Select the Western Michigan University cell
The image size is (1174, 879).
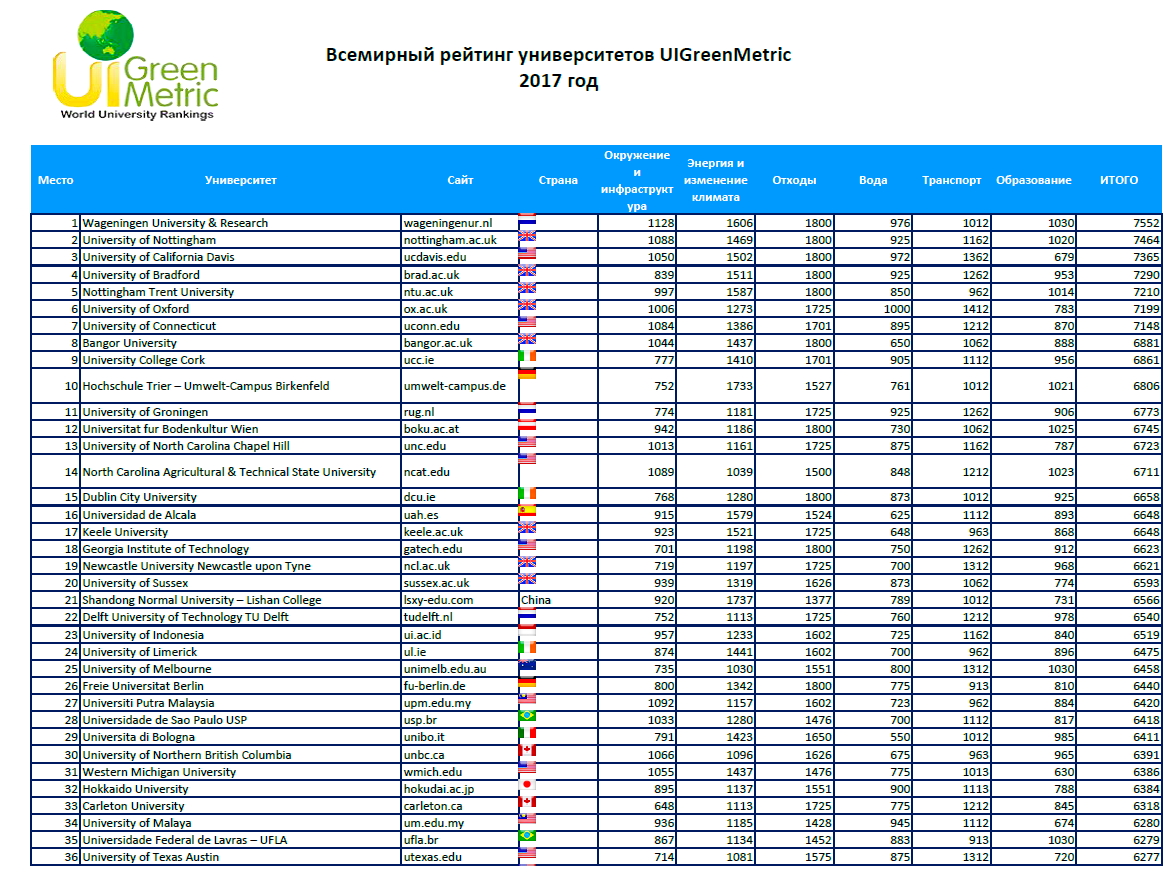(x=240, y=772)
